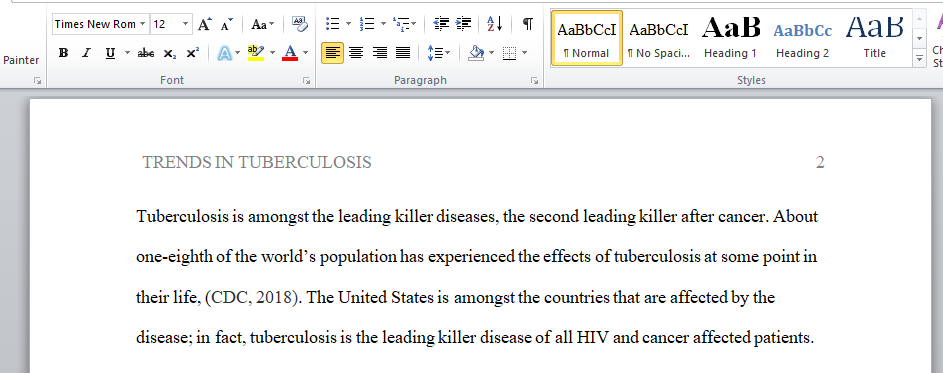Click Grow Font icon
Viewport: 943px width, 373px height.
(204, 24)
